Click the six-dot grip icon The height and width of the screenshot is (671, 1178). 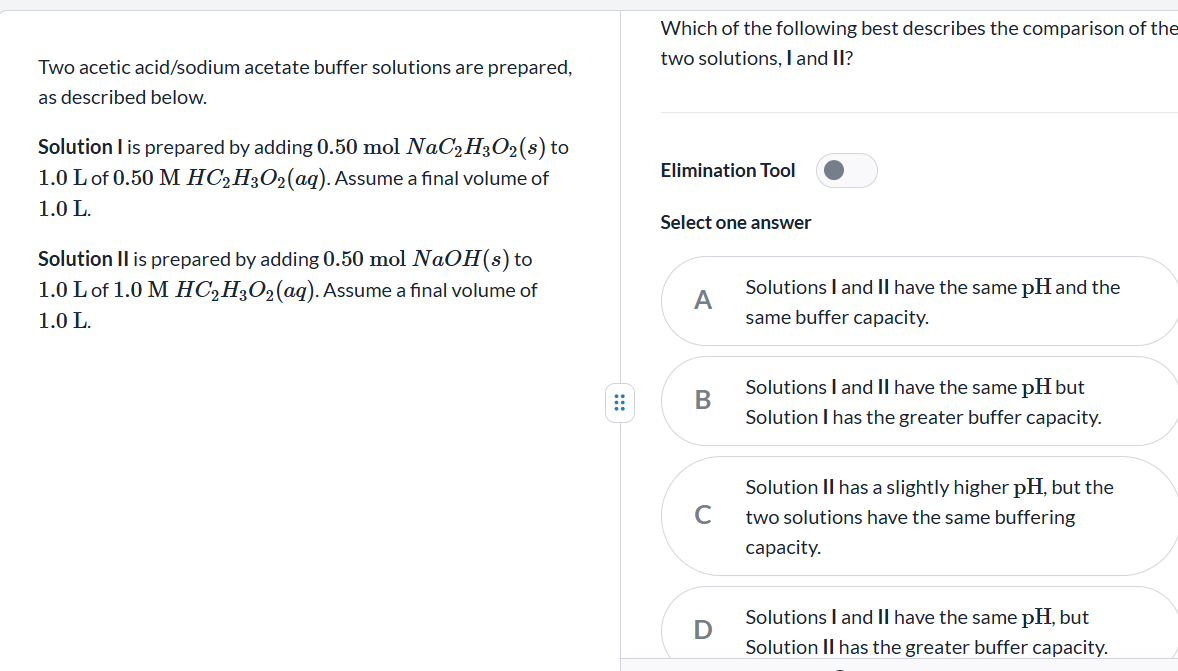coord(620,403)
